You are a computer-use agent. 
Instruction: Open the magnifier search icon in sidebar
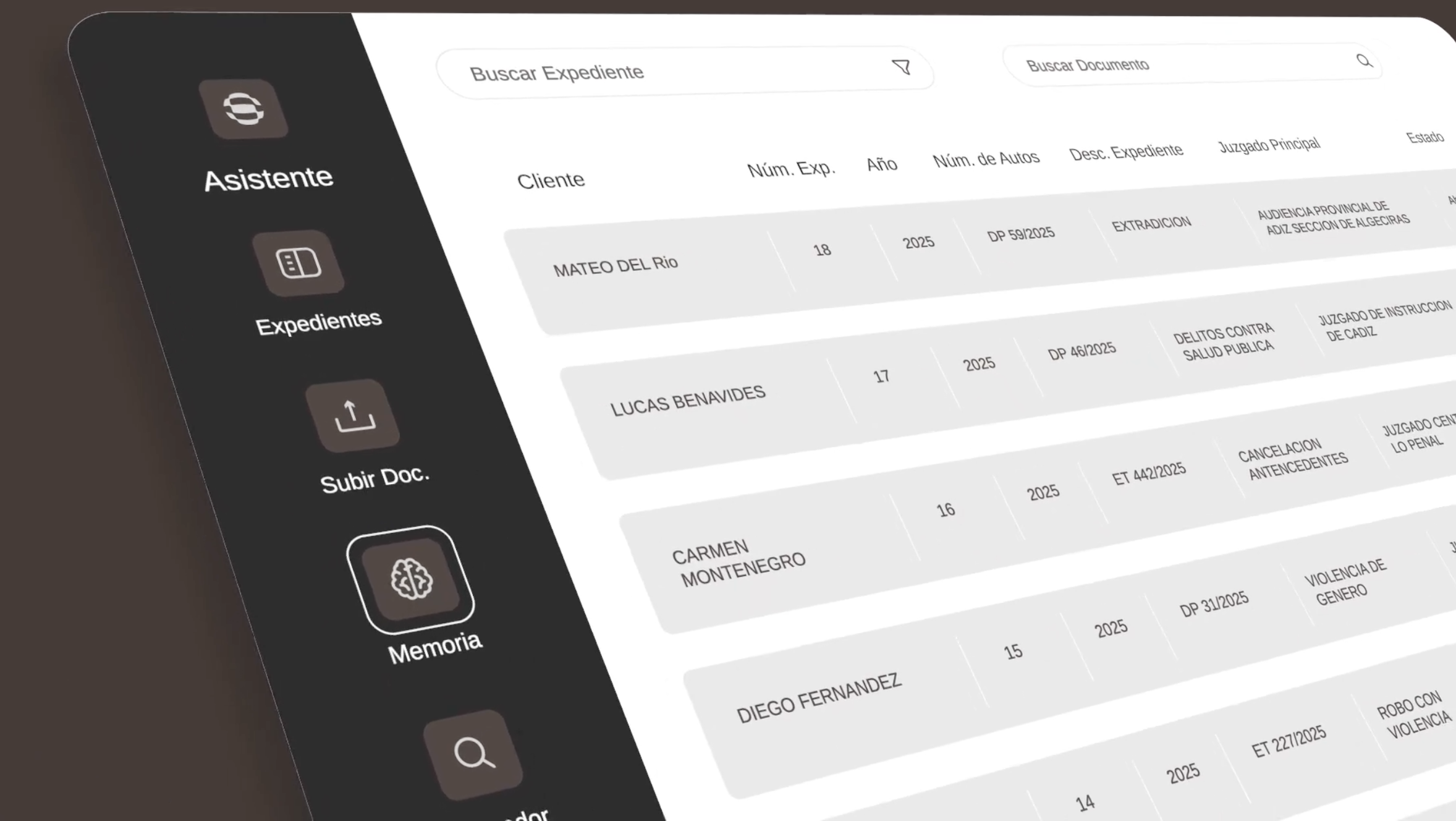tap(473, 754)
